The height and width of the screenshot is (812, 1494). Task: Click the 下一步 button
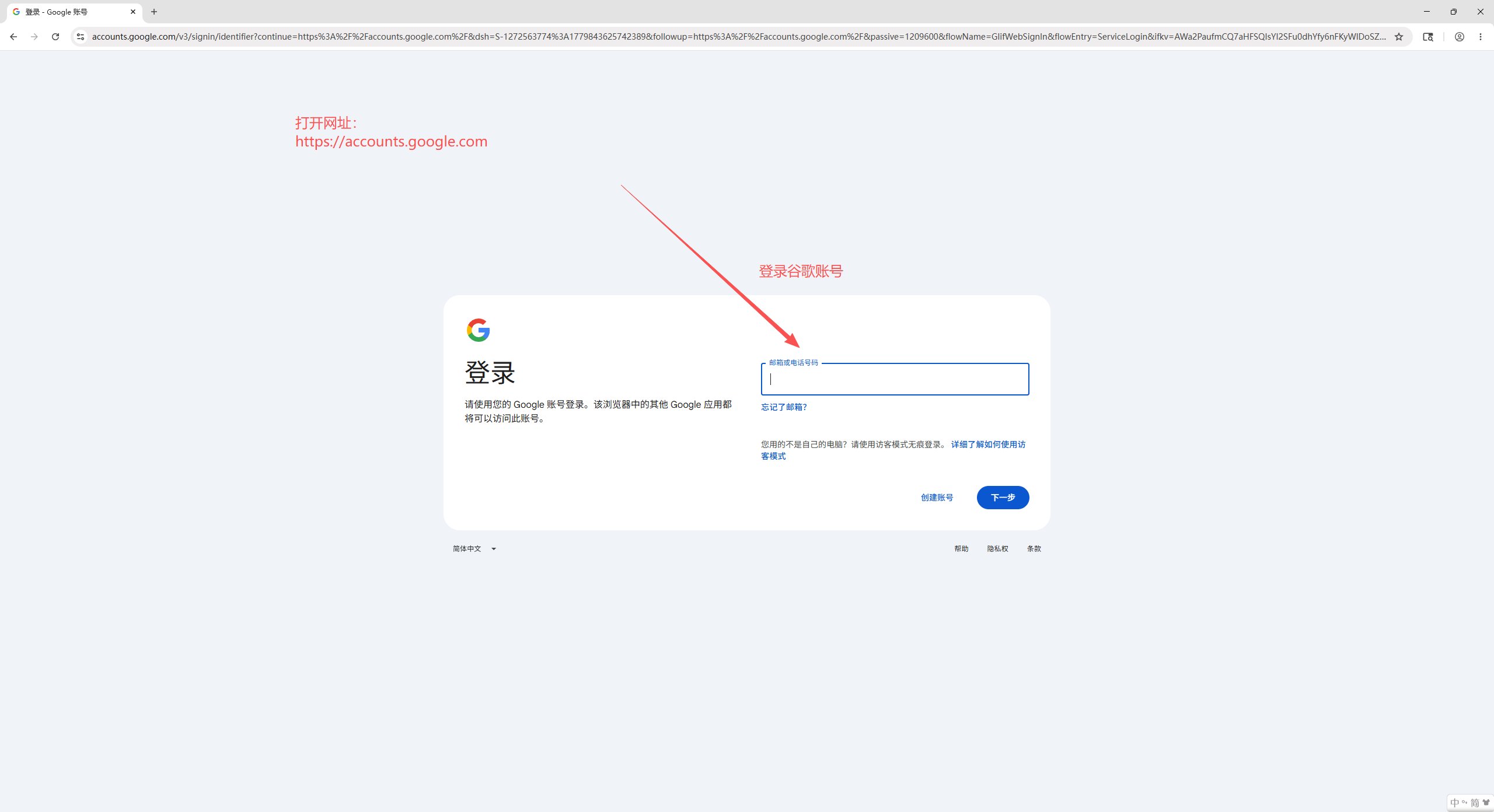click(x=1003, y=498)
